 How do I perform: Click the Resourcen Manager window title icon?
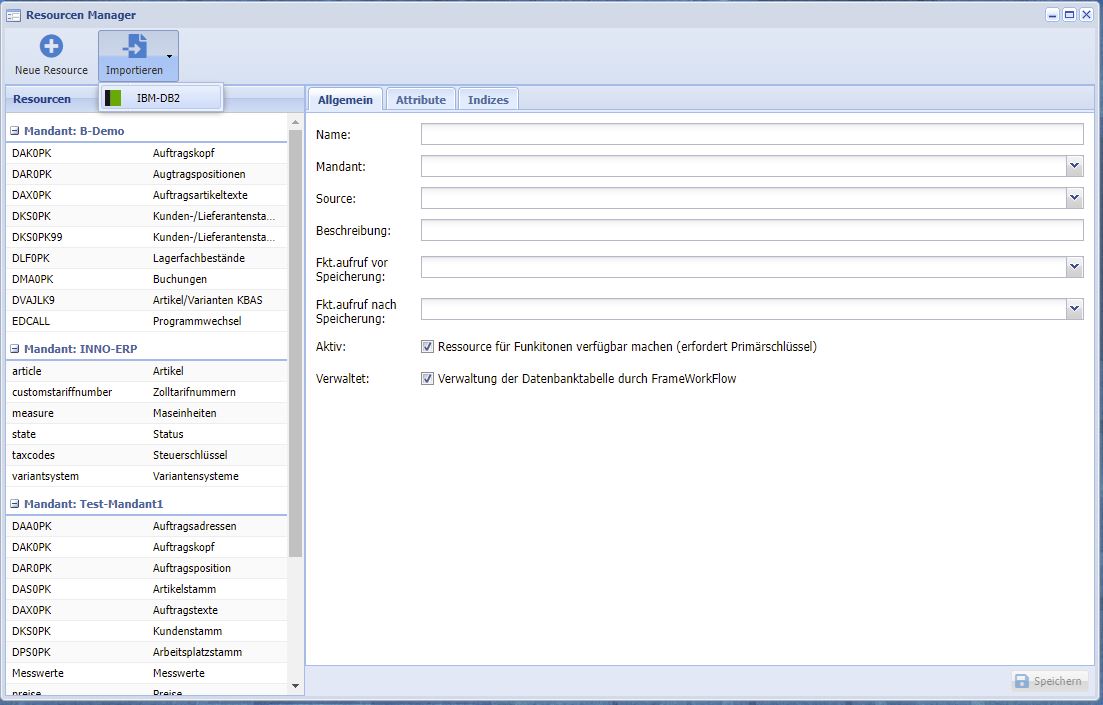14,15
